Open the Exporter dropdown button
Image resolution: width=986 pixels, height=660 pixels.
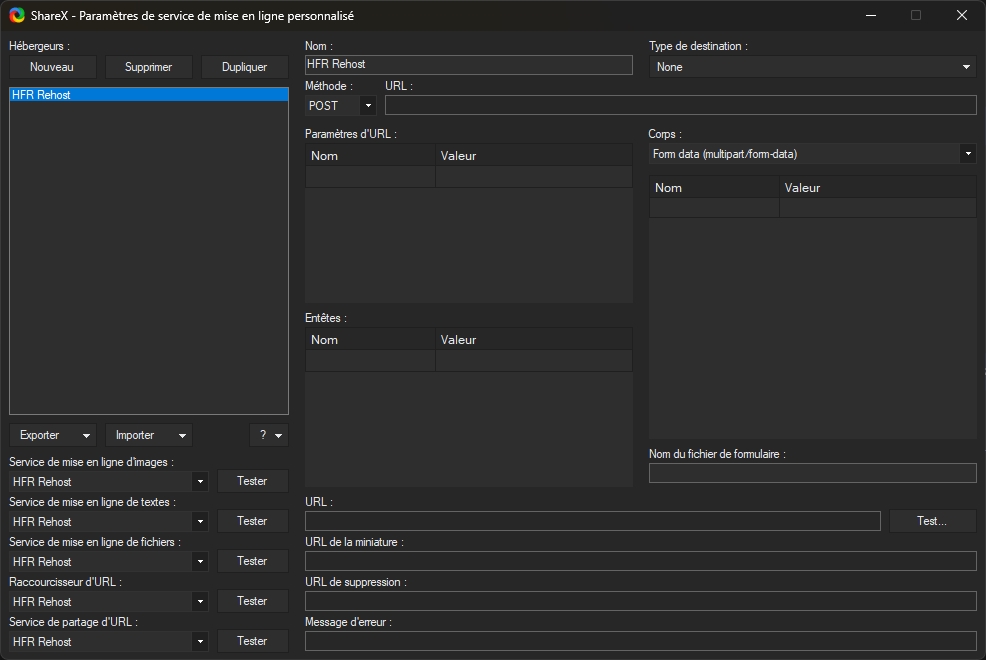coord(53,435)
